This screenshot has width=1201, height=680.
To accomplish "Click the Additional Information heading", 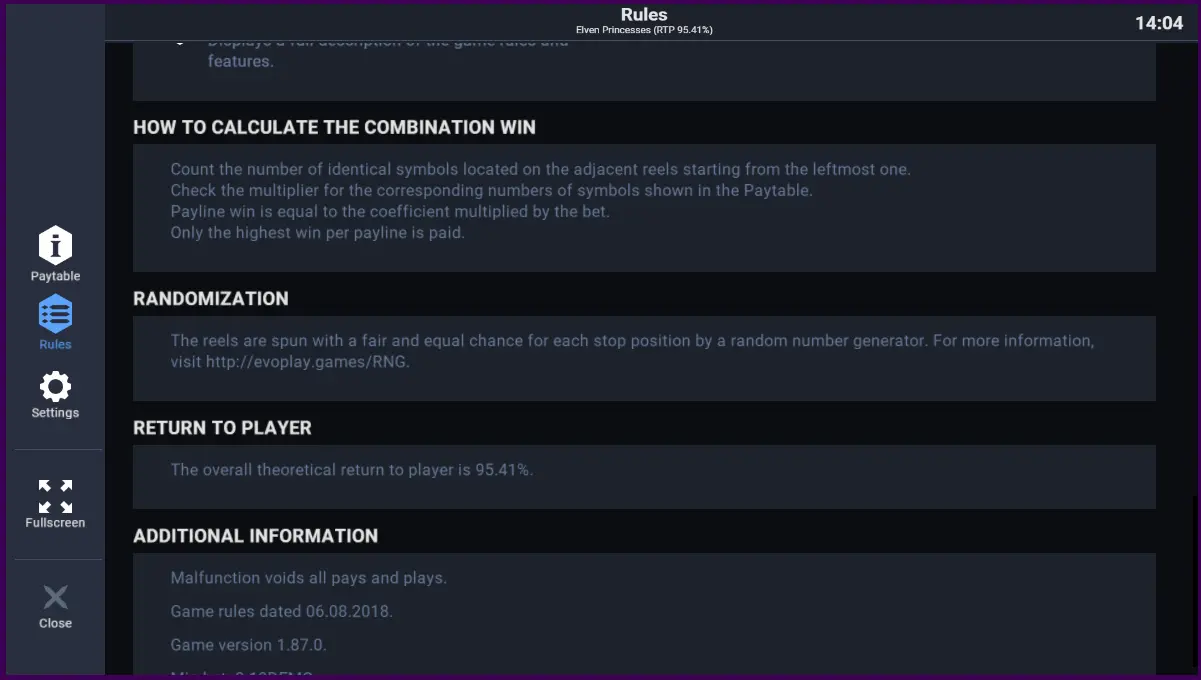I will [255, 536].
